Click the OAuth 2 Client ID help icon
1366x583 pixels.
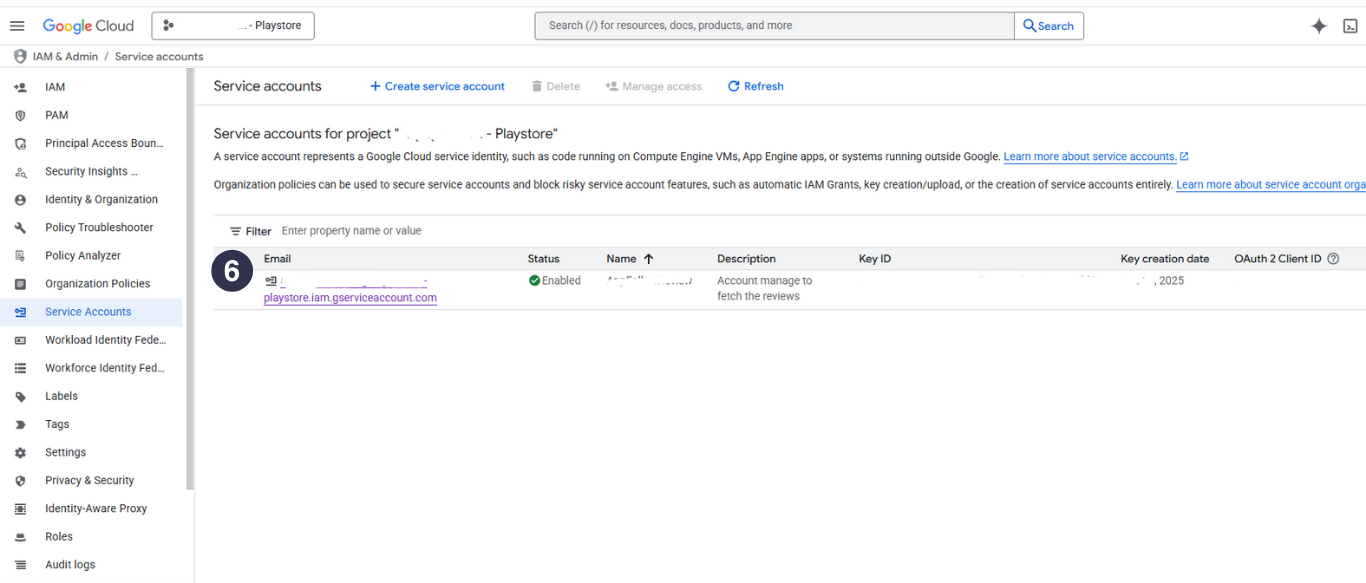tap(1333, 259)
